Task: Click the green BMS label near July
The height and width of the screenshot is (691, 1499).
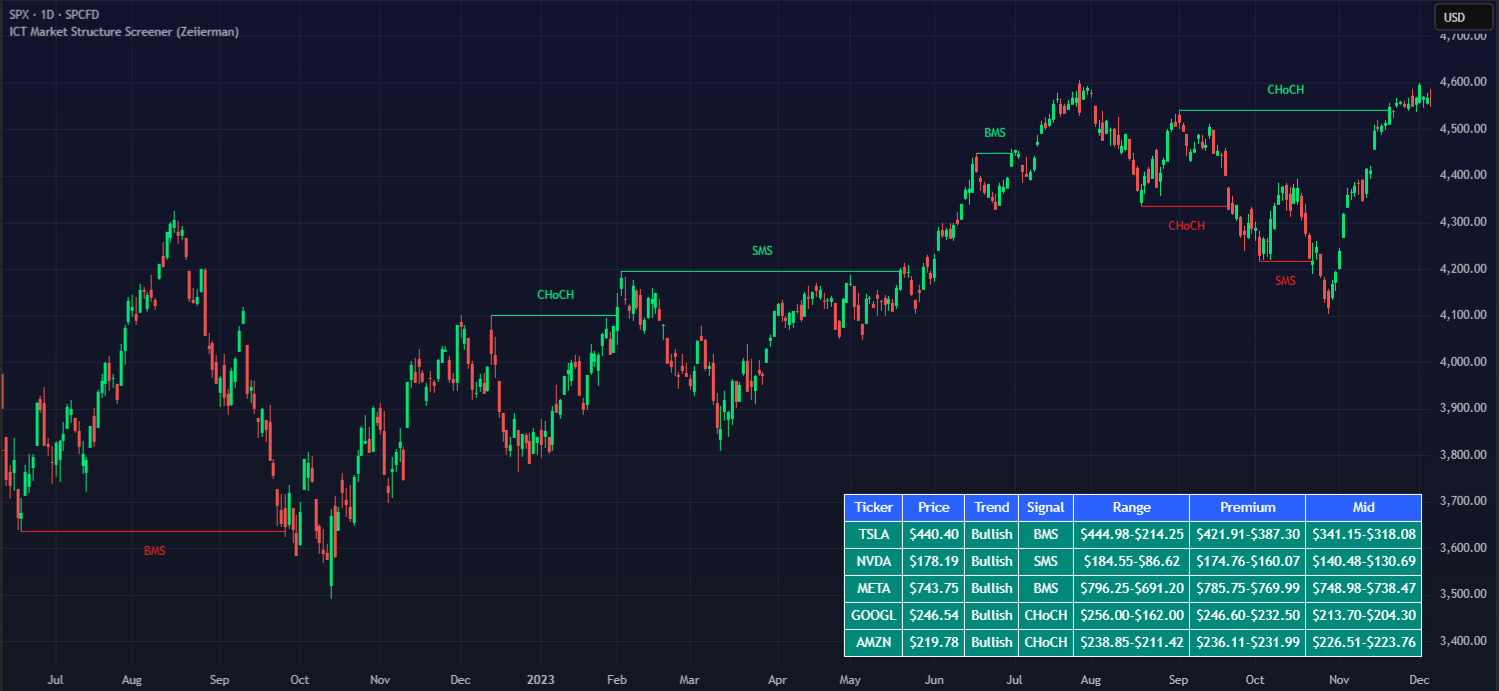Action: [x=993, y=131]
